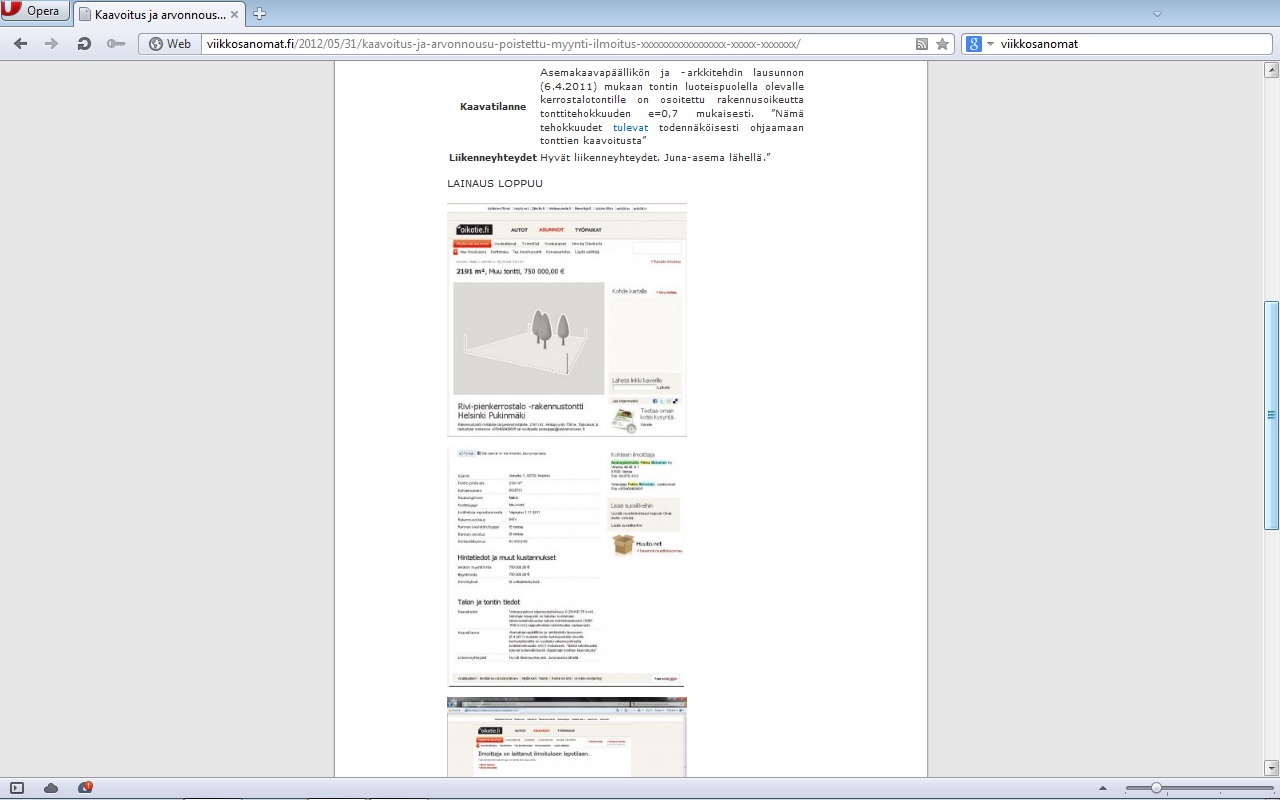Open a new tab with plus button

click(x=260, y=13)
